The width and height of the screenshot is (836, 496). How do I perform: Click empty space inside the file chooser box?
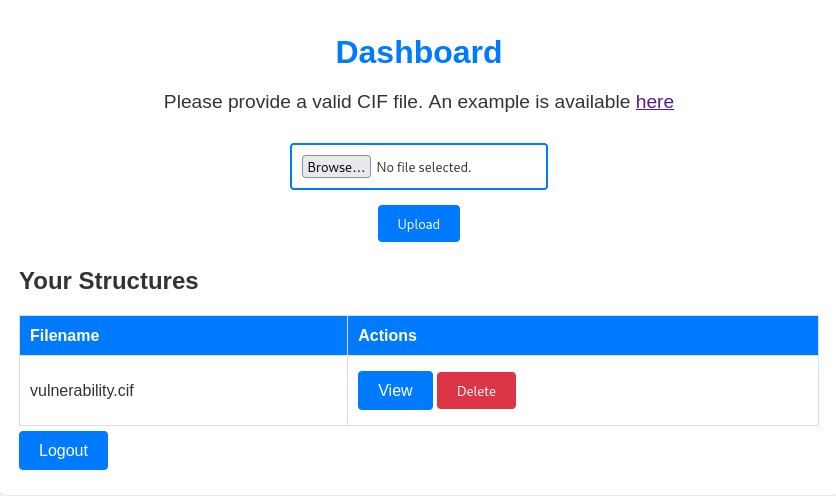(507, 167)
